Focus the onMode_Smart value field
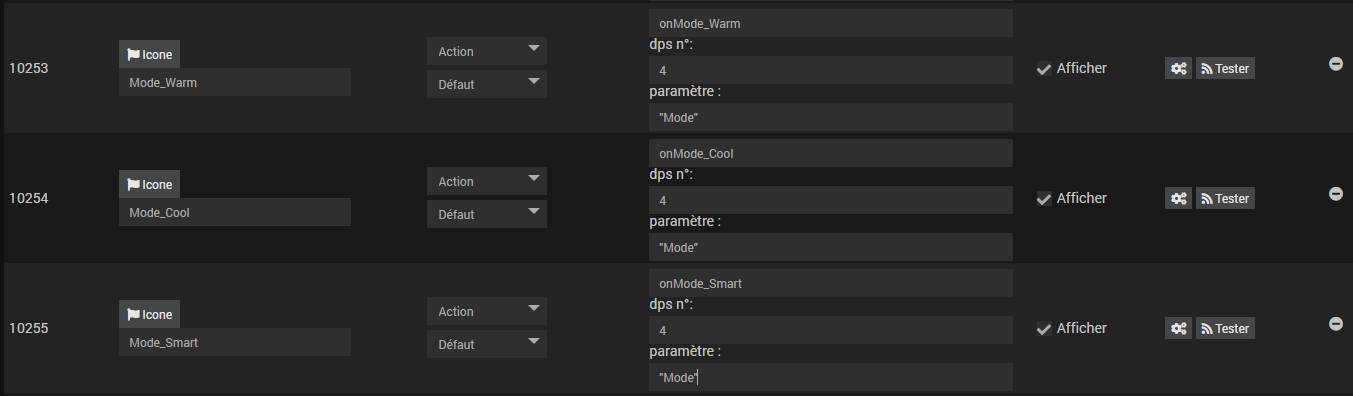The height and width of the screenshot is (396, 1353). [x=831, y=283]
